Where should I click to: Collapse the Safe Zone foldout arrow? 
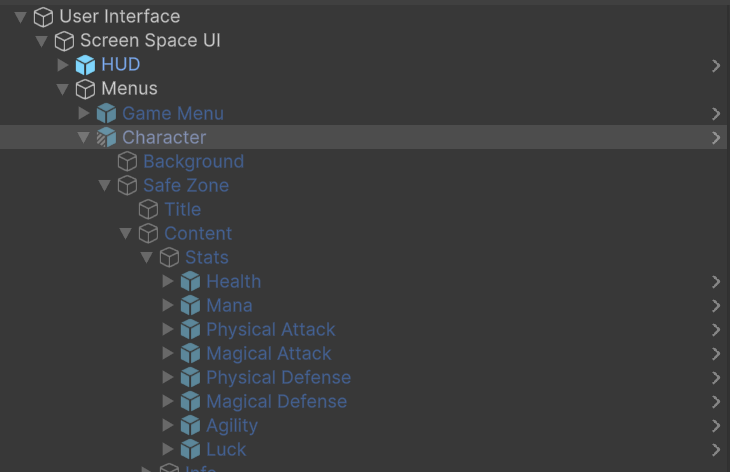(x=105, y=185)
